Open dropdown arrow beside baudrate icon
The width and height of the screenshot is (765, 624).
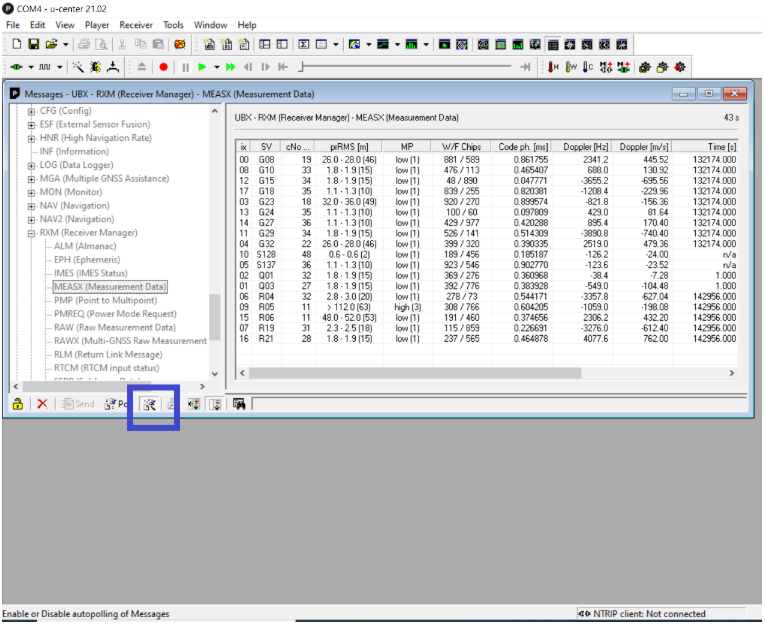coord(59,67)
